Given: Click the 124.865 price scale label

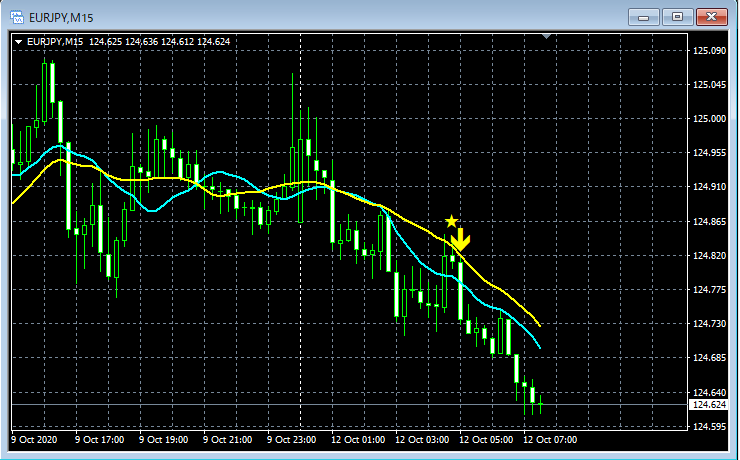Looking at the screenshot, I should (x=709, y=221).
